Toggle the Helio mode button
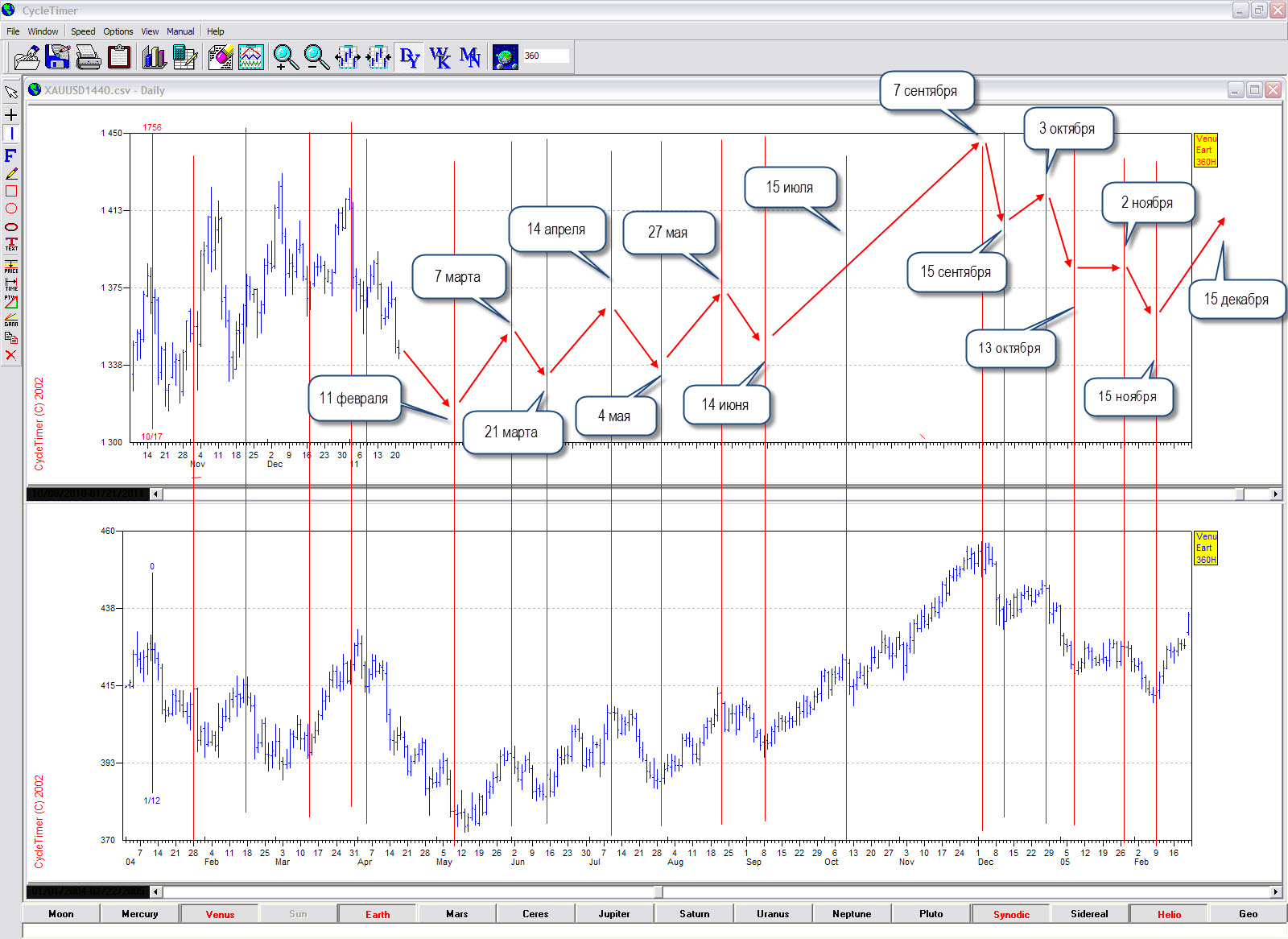1288x939 pixels. [x=1169, y=914]
